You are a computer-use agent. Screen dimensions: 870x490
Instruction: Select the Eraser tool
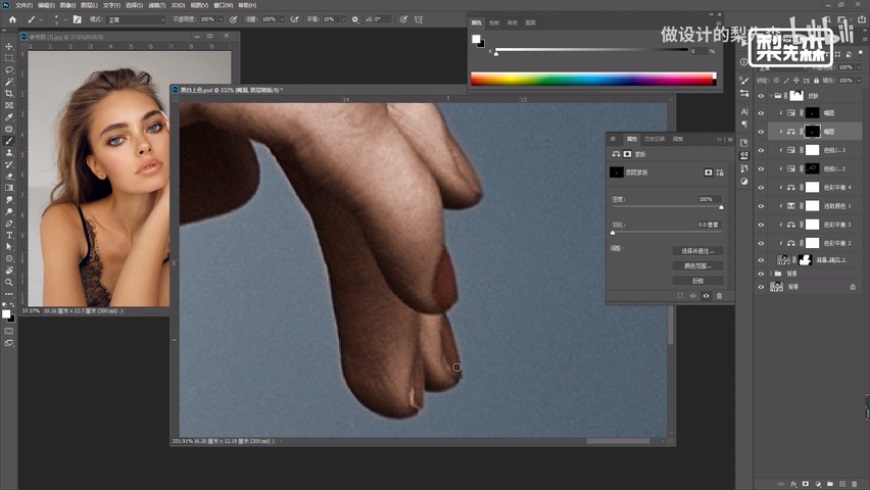pyautogui.click(x=9, y=176)
